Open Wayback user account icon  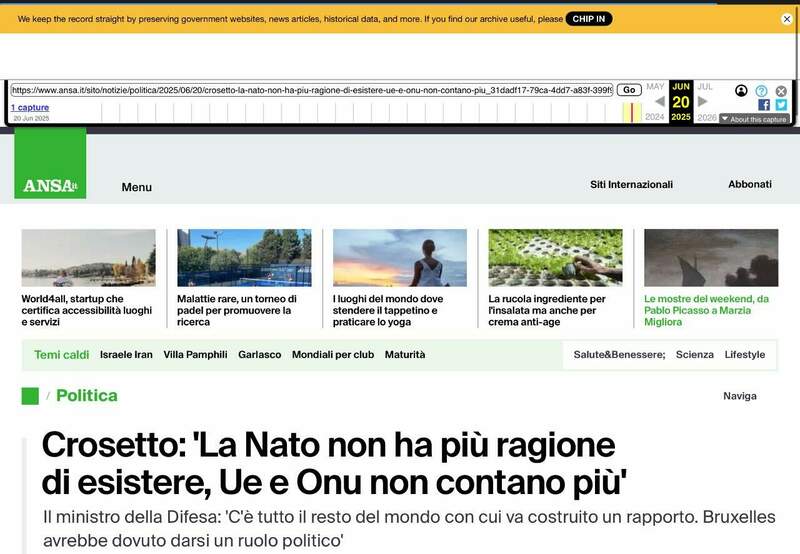pos(741,91)
